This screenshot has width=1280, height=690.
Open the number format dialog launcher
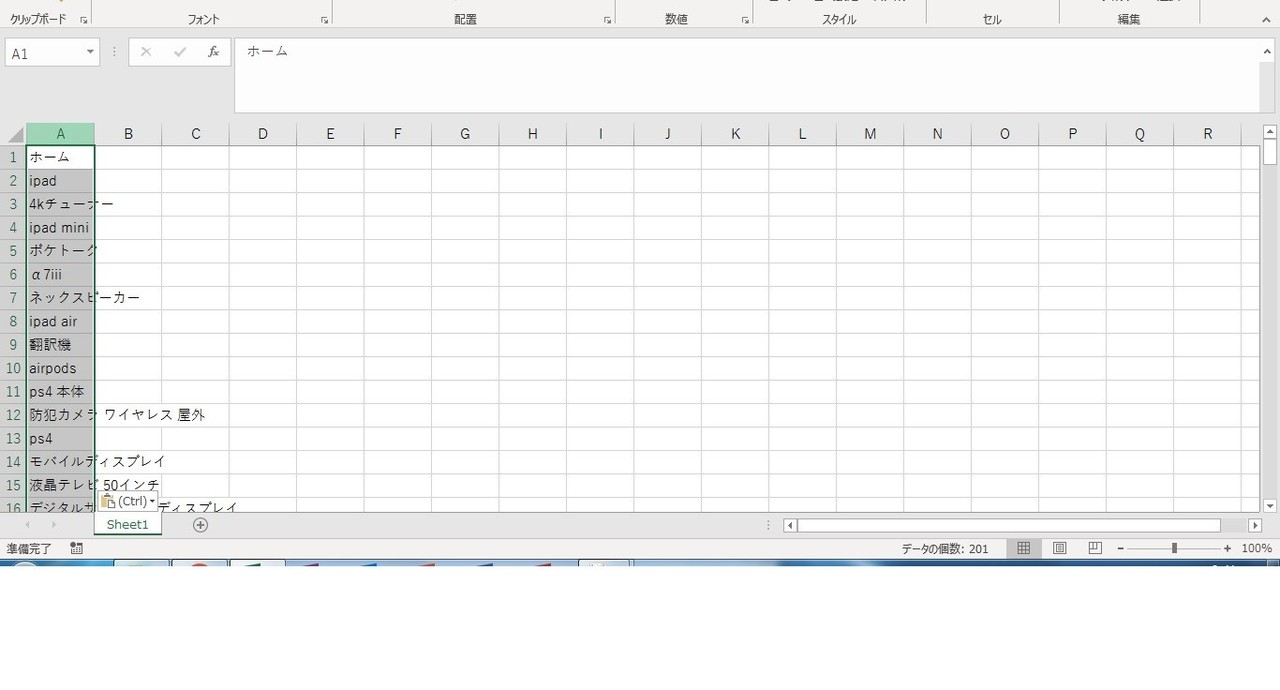pyautogui.click(x=745, y=20)
